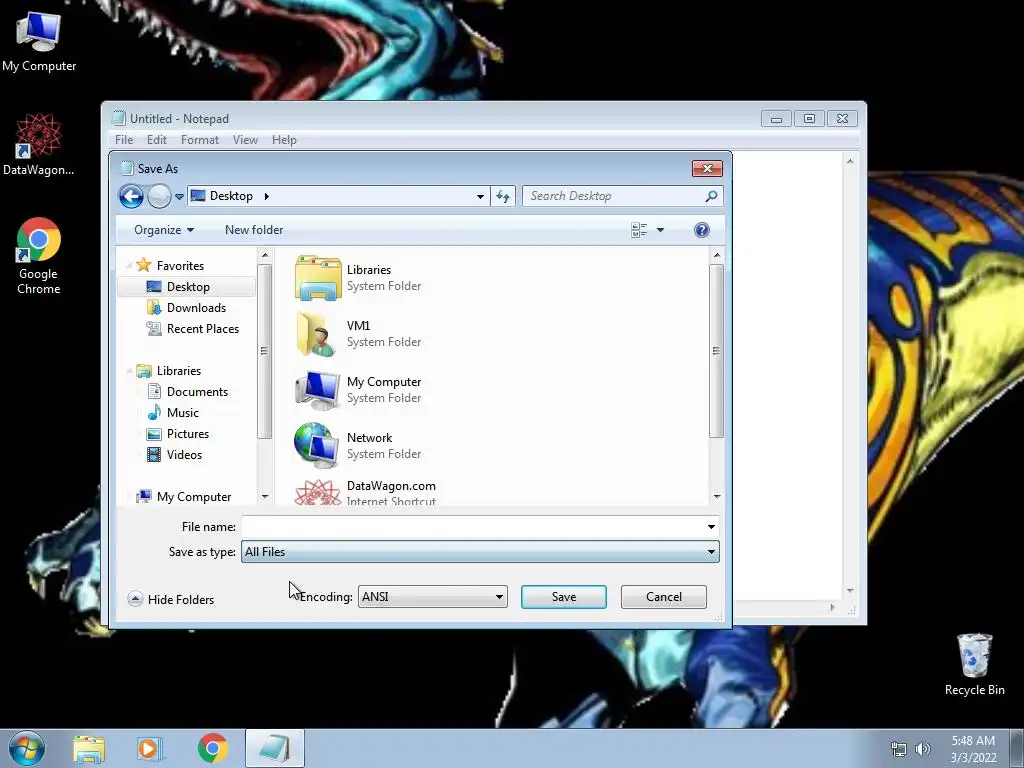The image size is (1024, 768).
Task: Open the Format menu in Notepad
Action: [x=200, y=140]
